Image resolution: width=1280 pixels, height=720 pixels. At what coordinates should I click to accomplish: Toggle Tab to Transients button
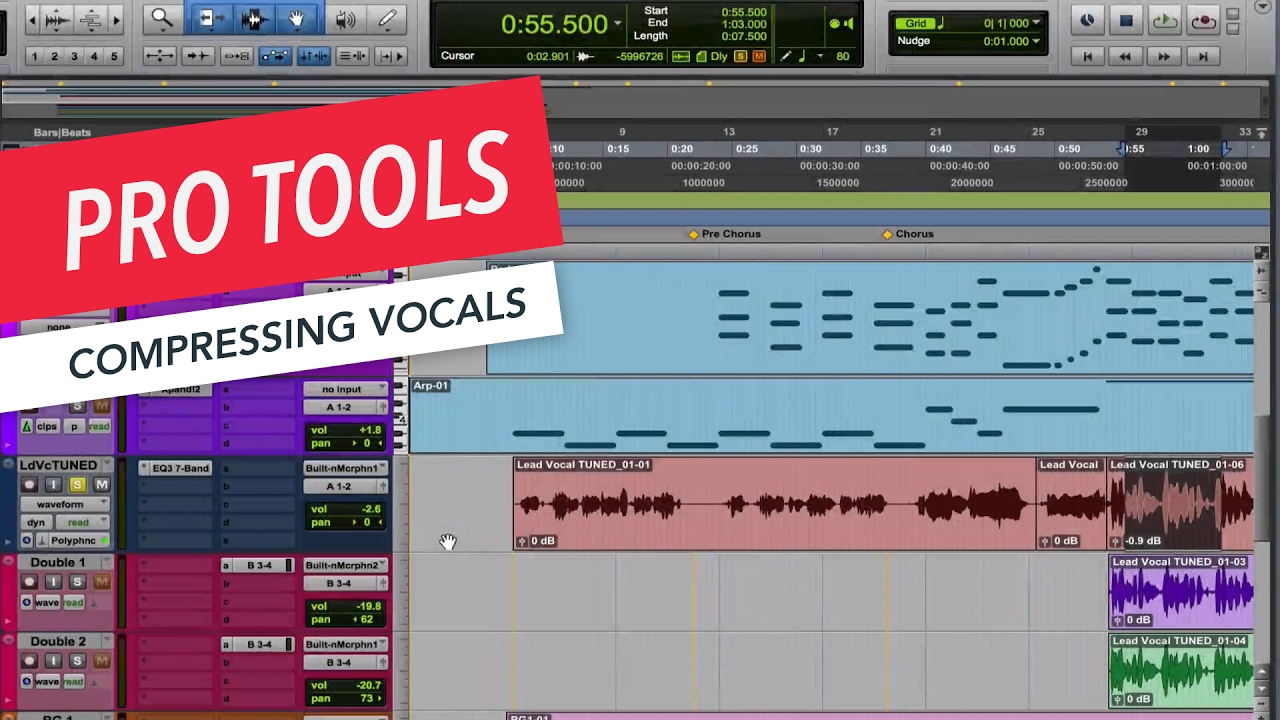point(198,56)
